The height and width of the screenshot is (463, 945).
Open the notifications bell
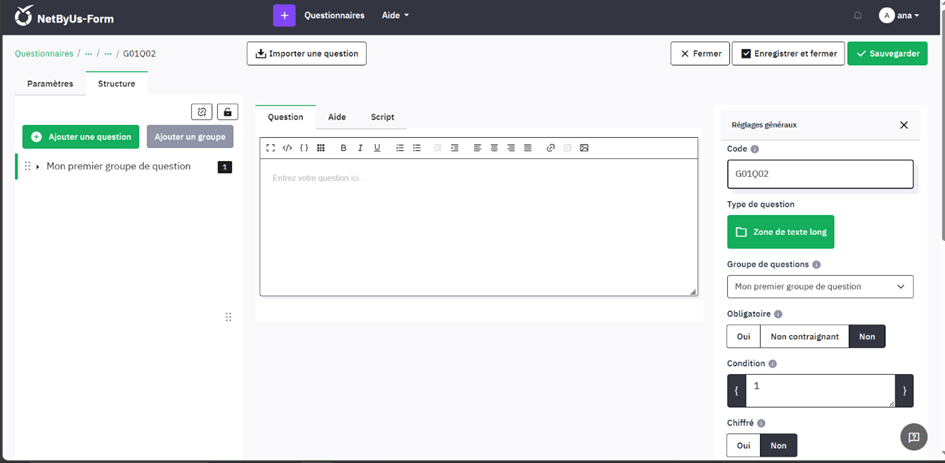click(857, 16)
